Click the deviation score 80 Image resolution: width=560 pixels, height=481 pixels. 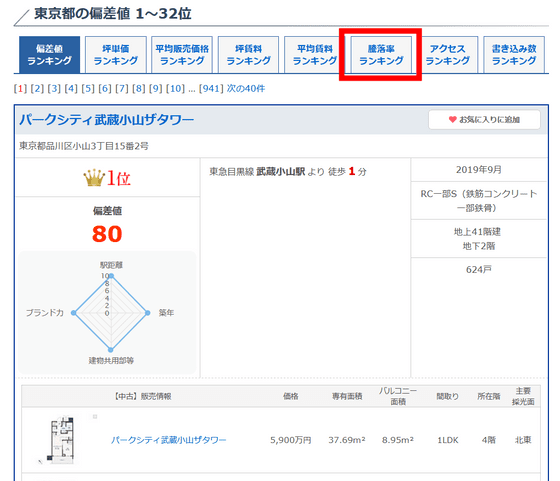point(107,234)
